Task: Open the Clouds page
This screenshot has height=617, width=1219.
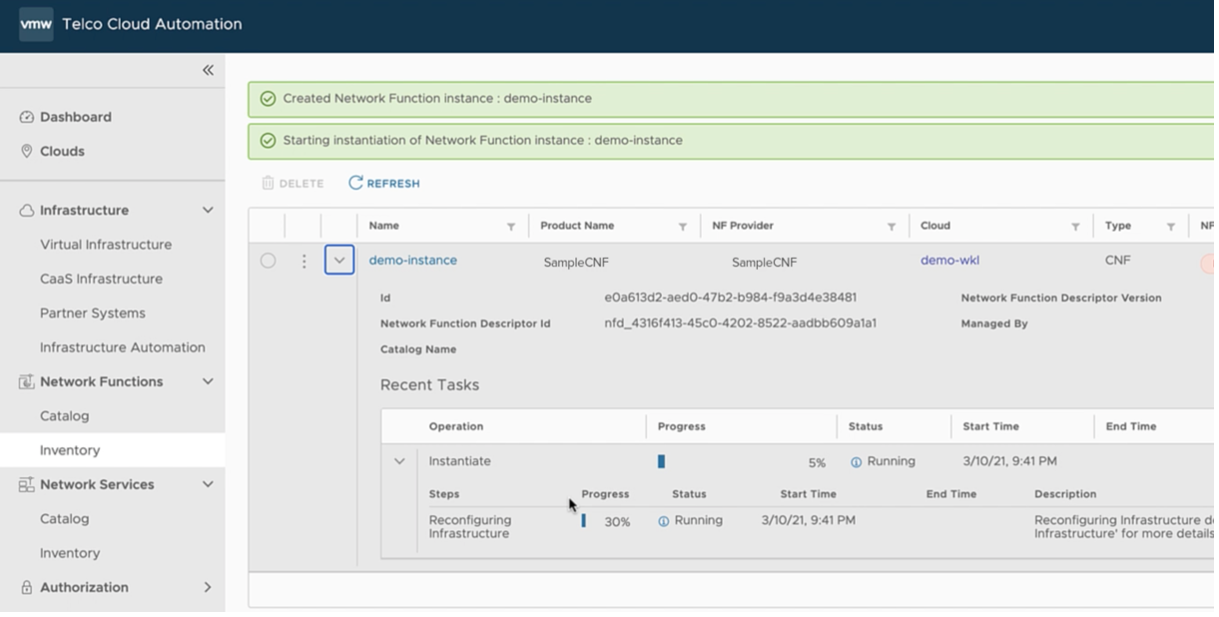Action: (x=62, y=151)
